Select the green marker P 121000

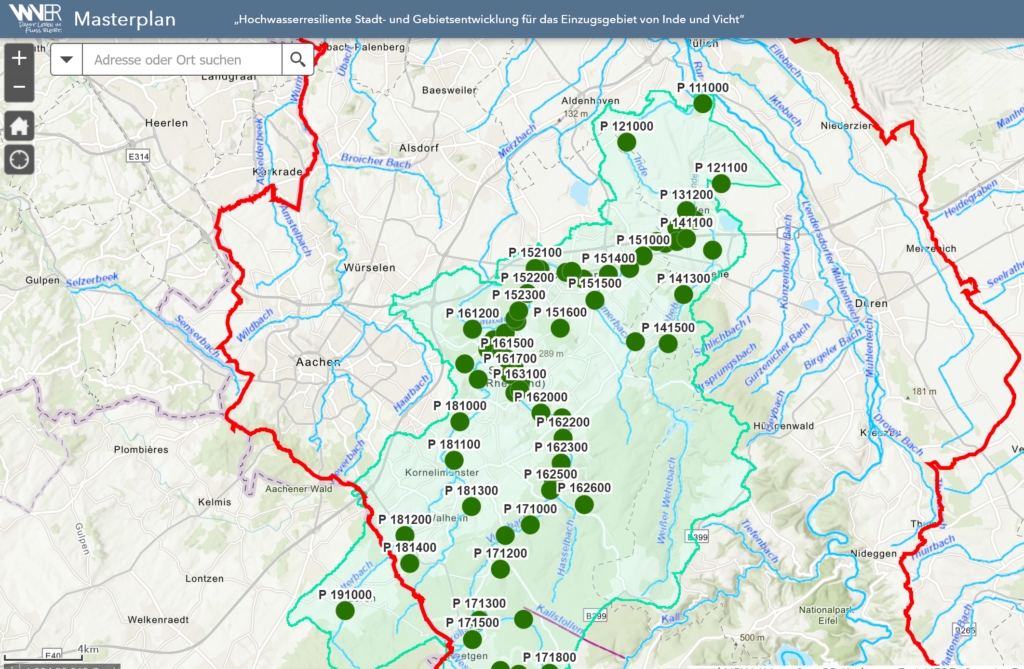coord(627,142)
